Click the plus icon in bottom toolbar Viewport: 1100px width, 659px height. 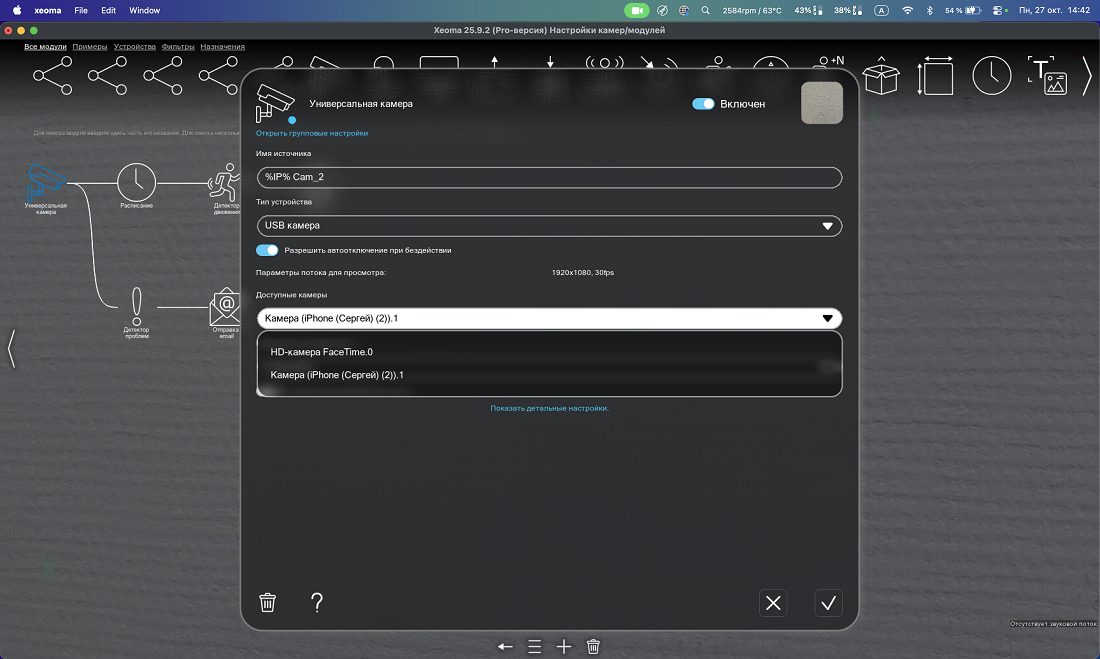[564, 647]
